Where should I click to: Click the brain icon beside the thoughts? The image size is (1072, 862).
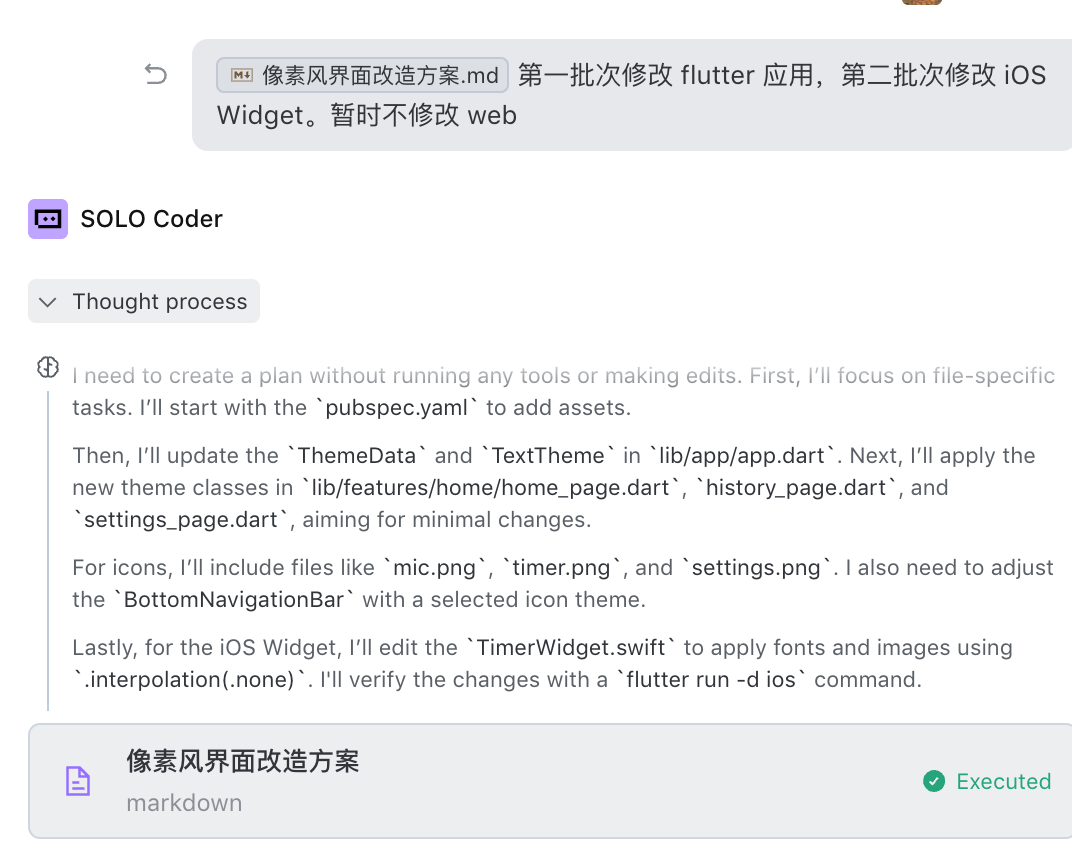[48, 367]
